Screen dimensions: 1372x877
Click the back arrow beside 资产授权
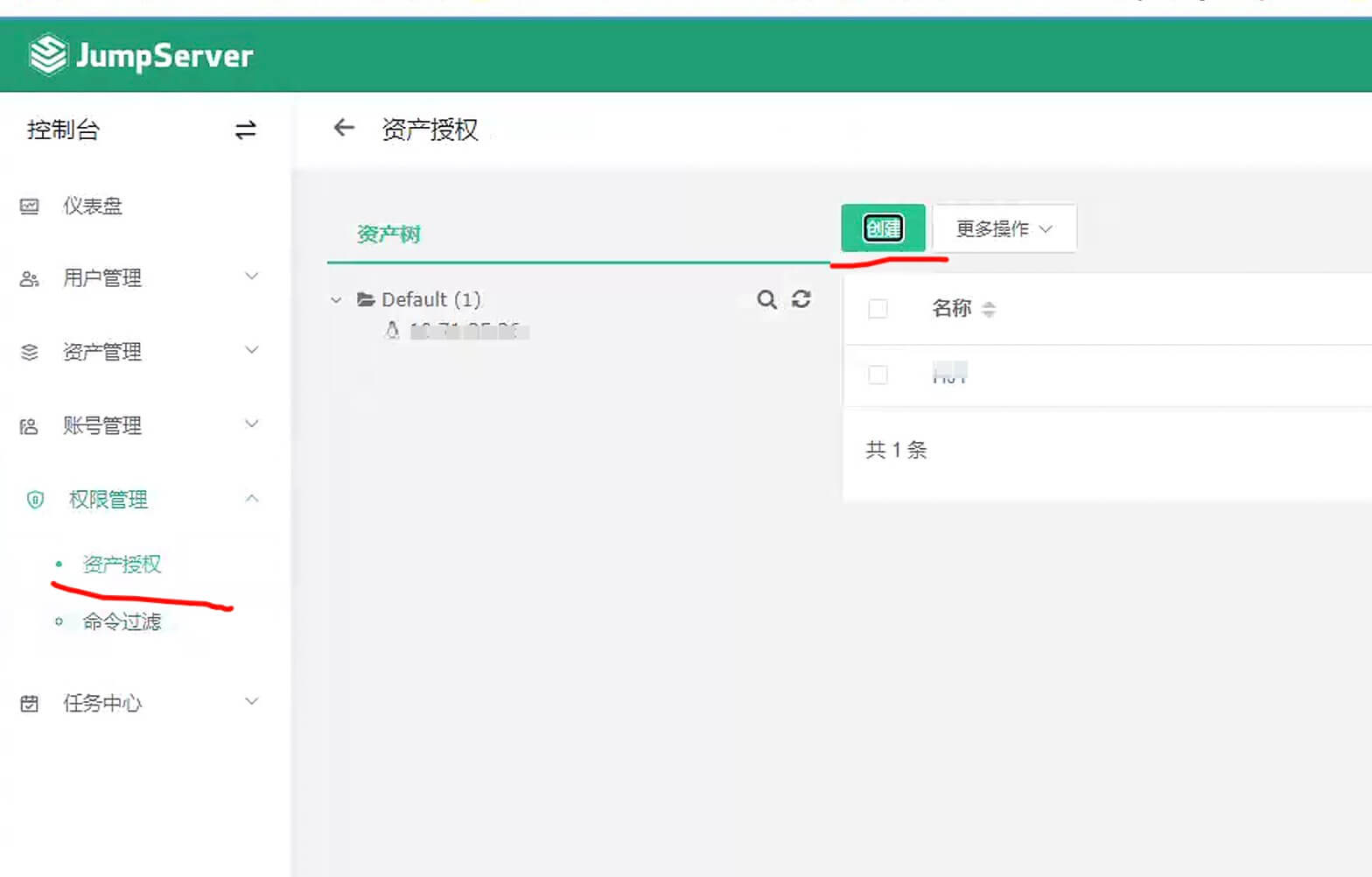(x=344, y=129)
